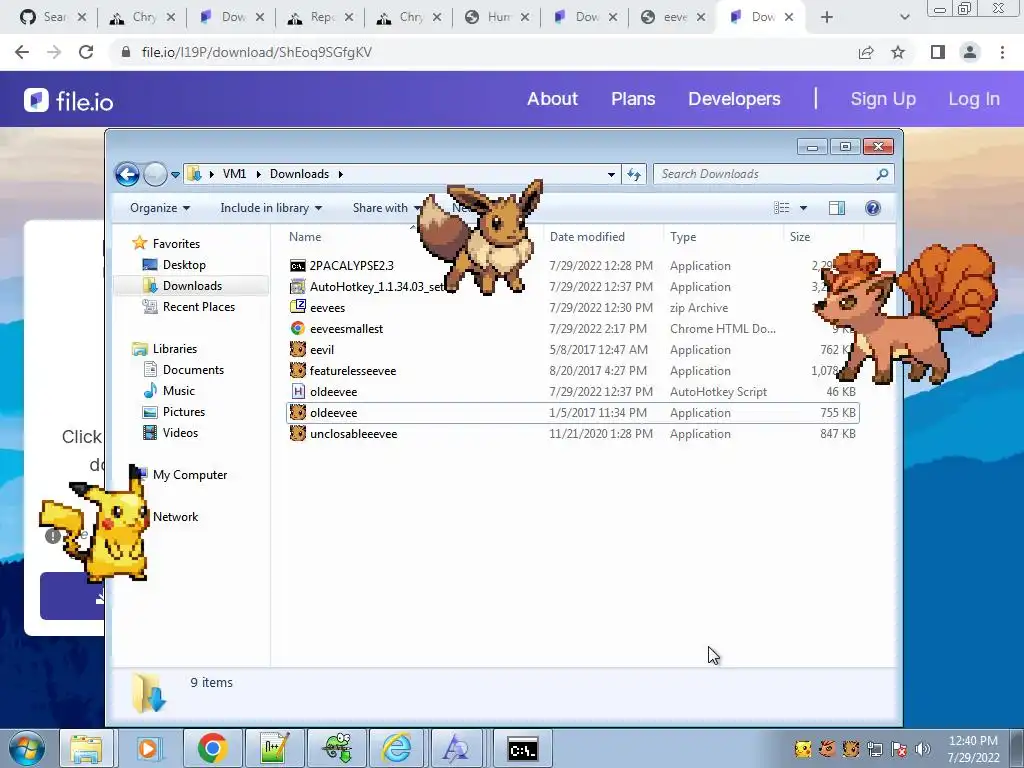1024x768 pixels.
Task: Open the view options dropdown arrow
Action: pyautogui.click(x=803, y=208)
